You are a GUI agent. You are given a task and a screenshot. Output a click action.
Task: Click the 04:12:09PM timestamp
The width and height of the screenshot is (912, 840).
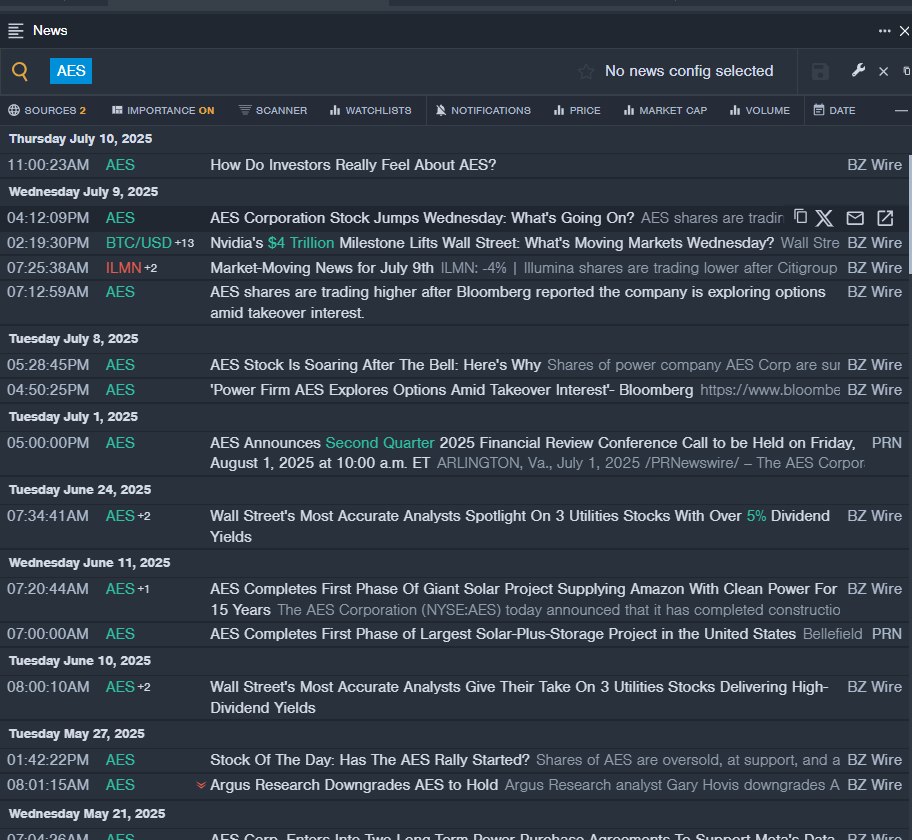[x=48, y=218]
